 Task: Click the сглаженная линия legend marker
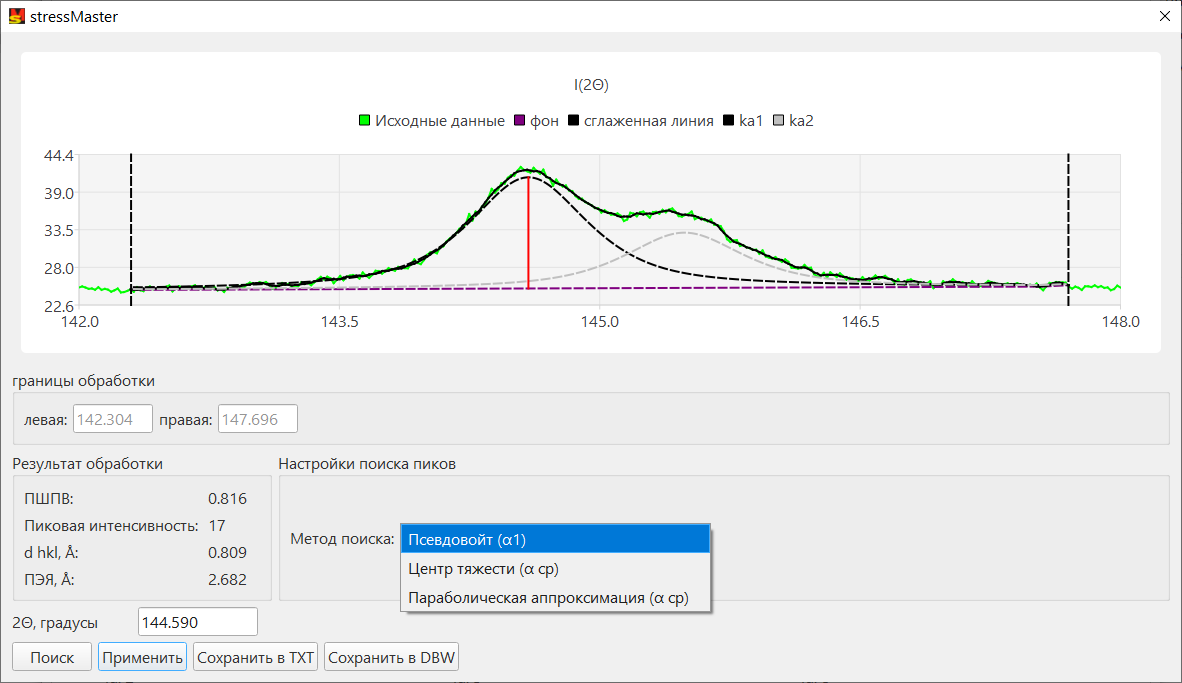(x=574, y=121)
